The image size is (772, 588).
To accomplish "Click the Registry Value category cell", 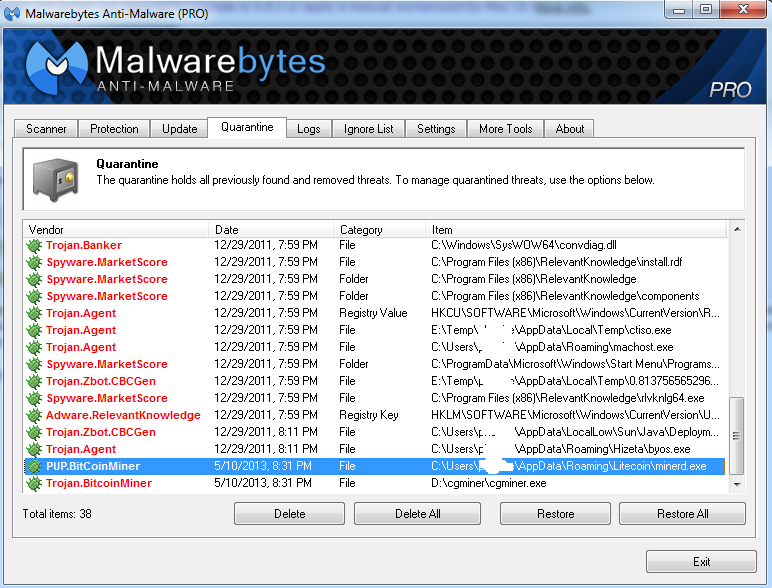I will [373, 313].
